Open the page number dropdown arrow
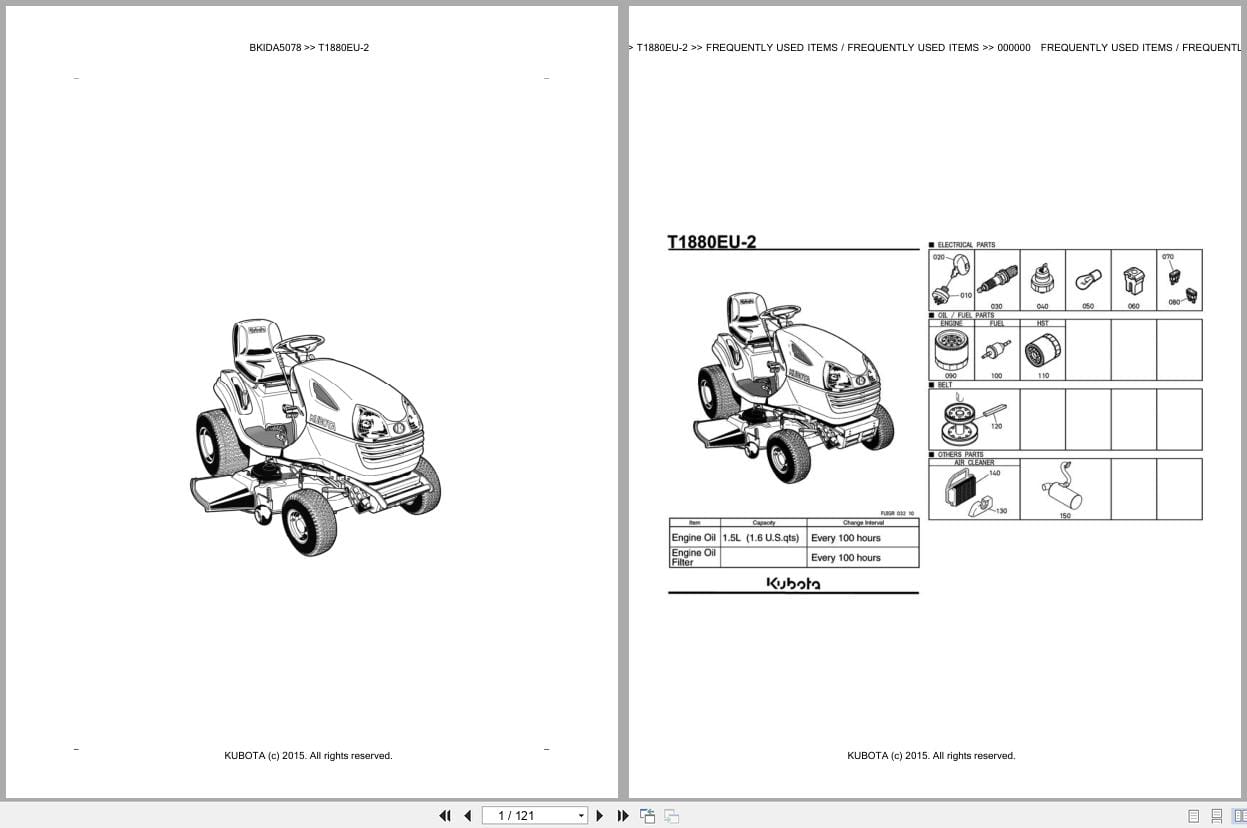This screenshot has width=1247, height=828. pos(581,816)
